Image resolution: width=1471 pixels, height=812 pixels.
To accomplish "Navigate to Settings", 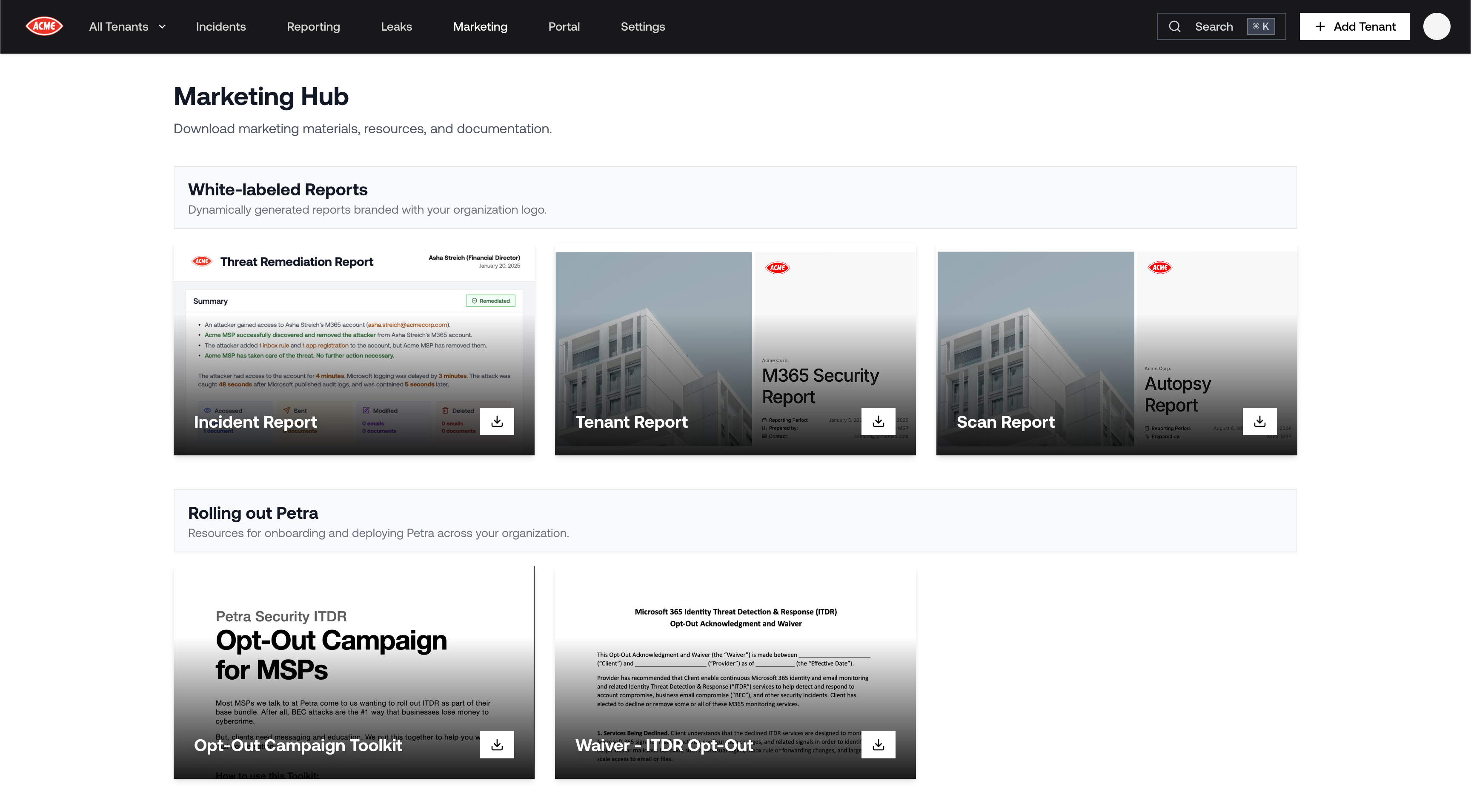I will tap(642, 26).
